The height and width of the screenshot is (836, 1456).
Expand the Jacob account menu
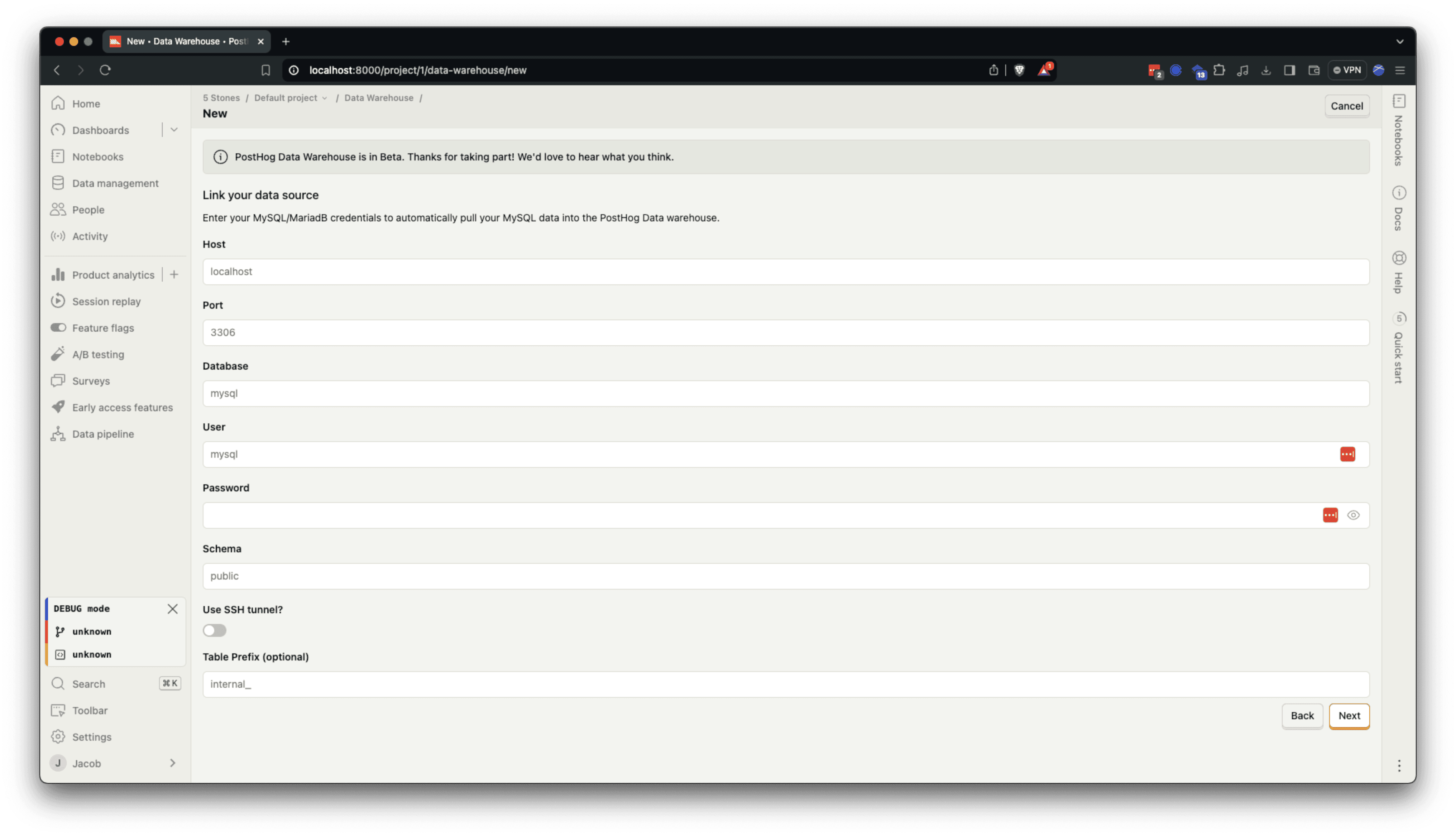point(115,763)
